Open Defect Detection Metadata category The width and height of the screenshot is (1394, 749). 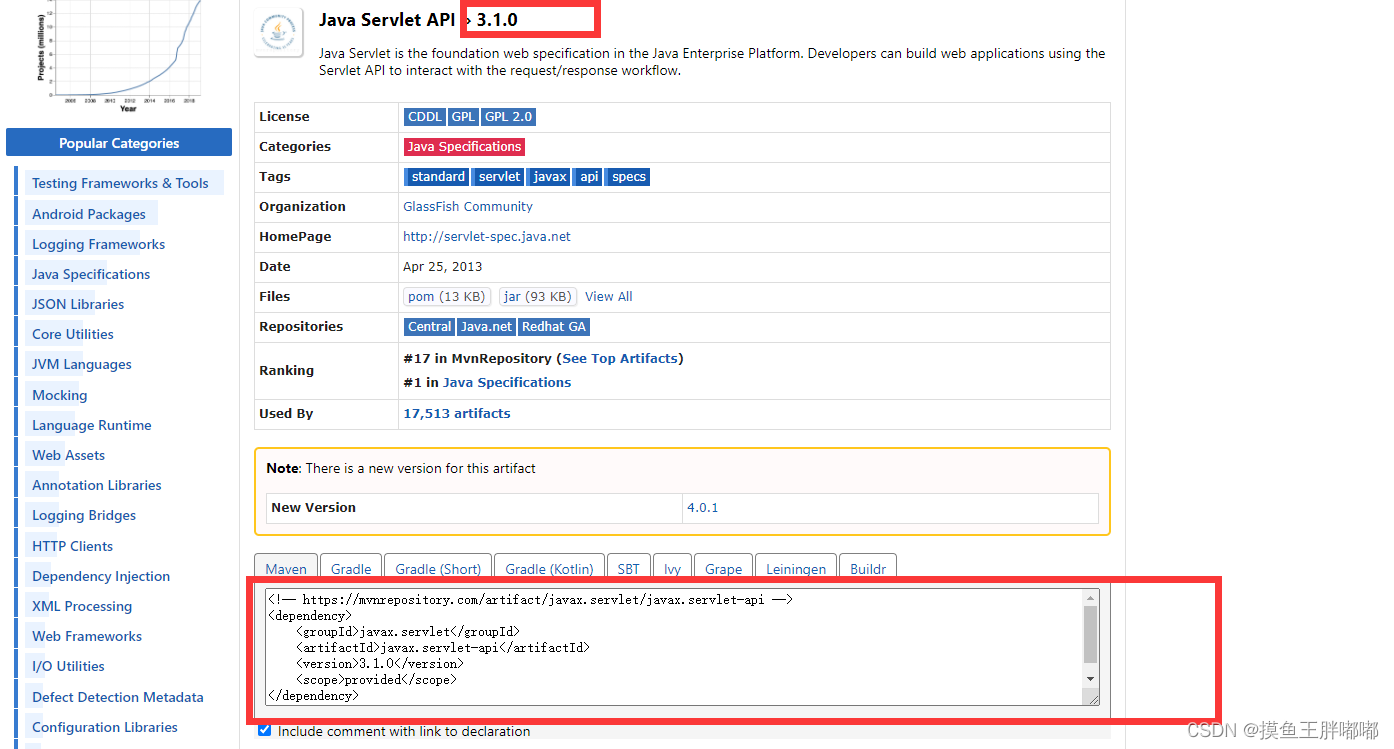pyautogui.click(x=118, y=697)
